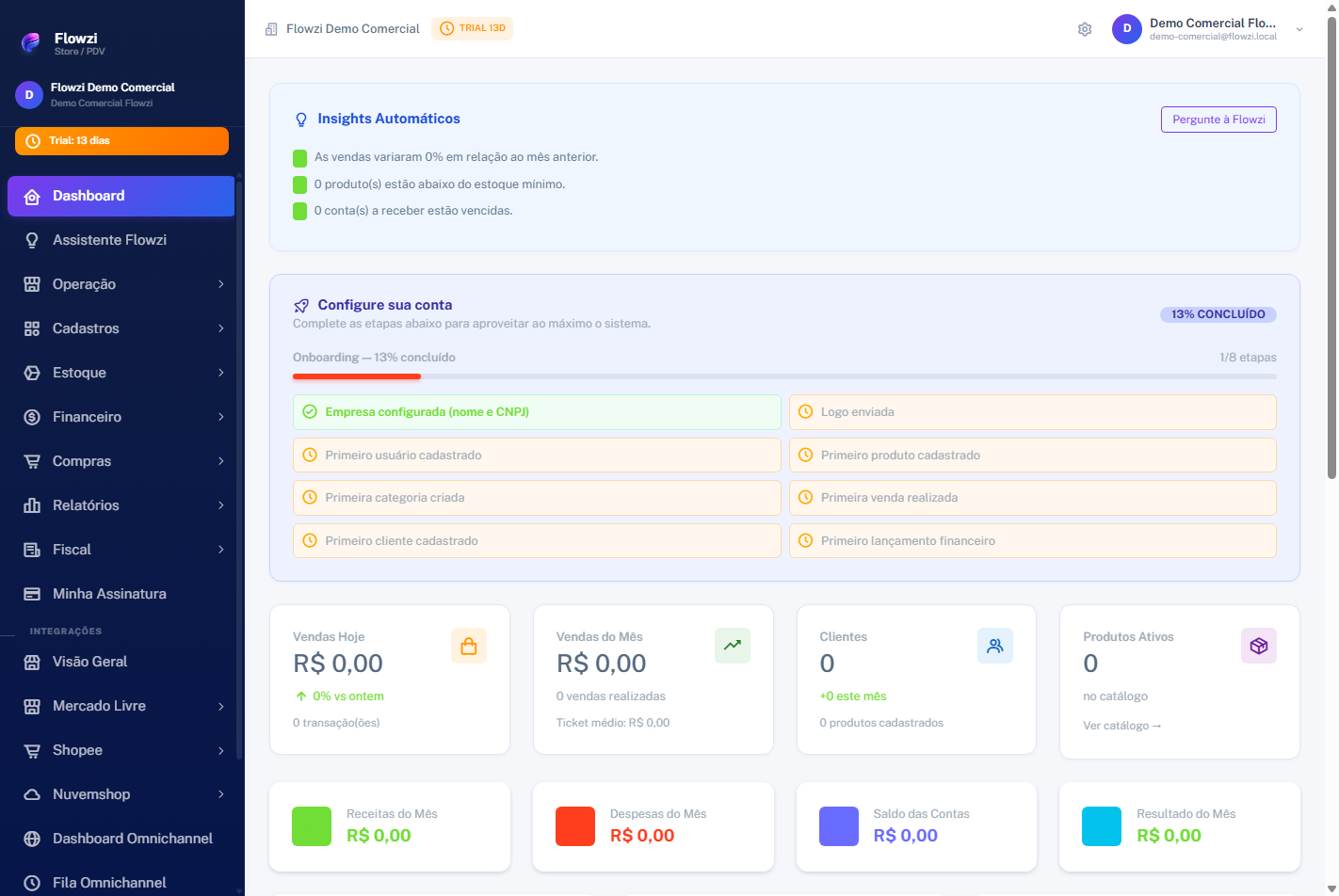Click the Flowzi logo icon in sidebar

(31, 42)
